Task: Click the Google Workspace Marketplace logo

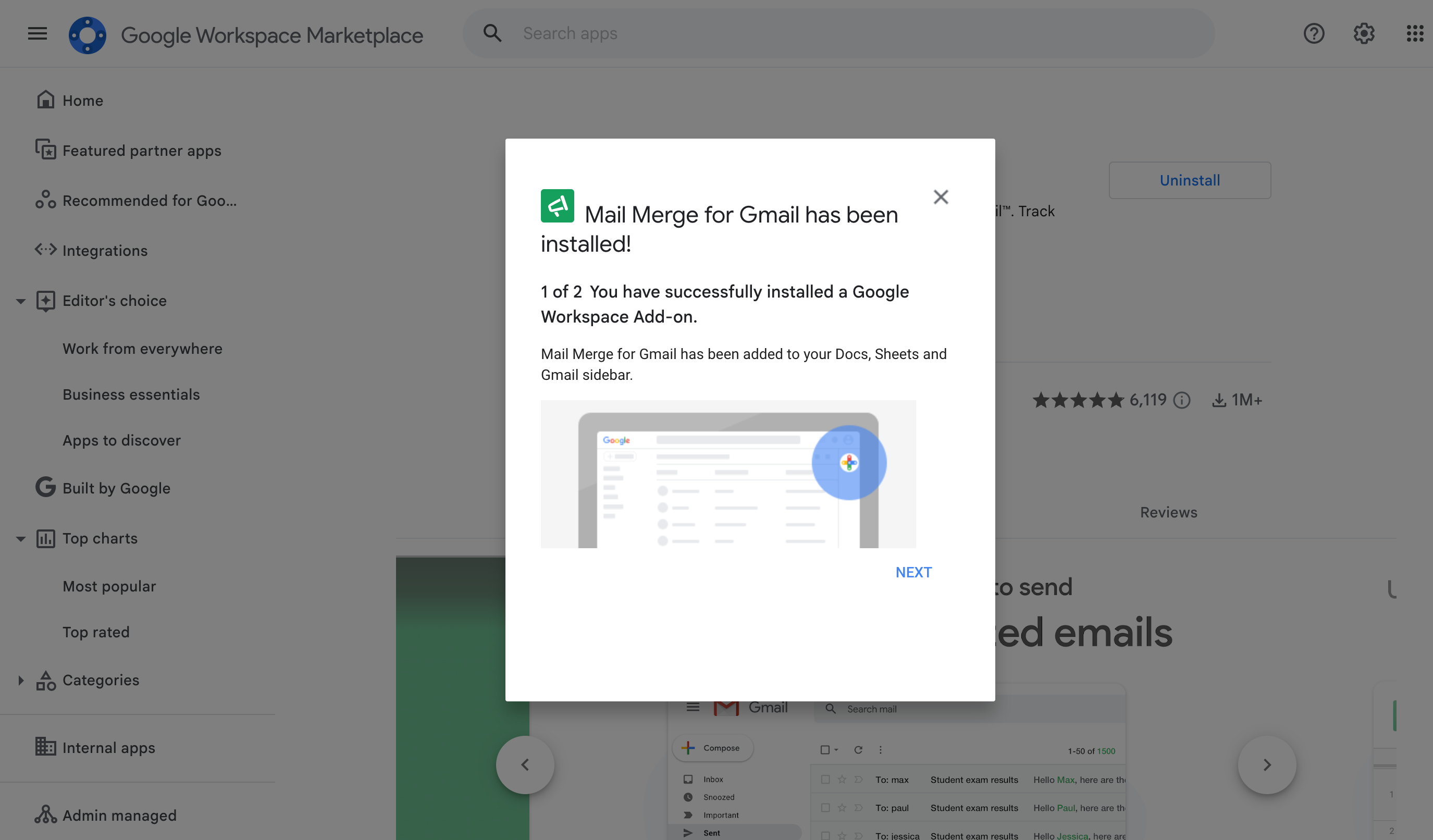Action: pyautogui.click(x=88, y=35)
